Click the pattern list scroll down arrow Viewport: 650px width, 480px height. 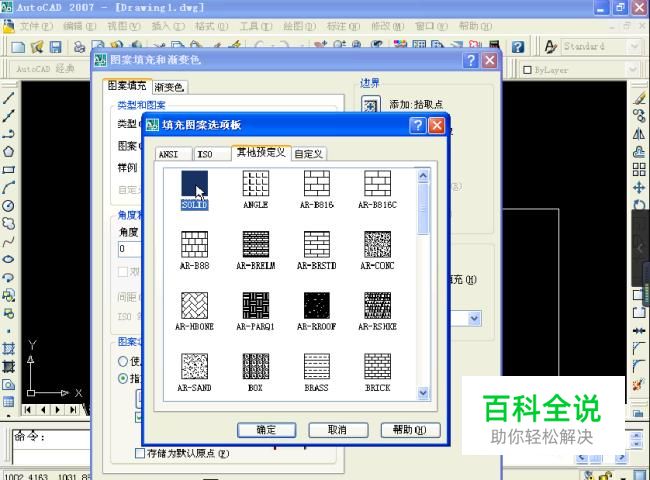tap(423, 393)
